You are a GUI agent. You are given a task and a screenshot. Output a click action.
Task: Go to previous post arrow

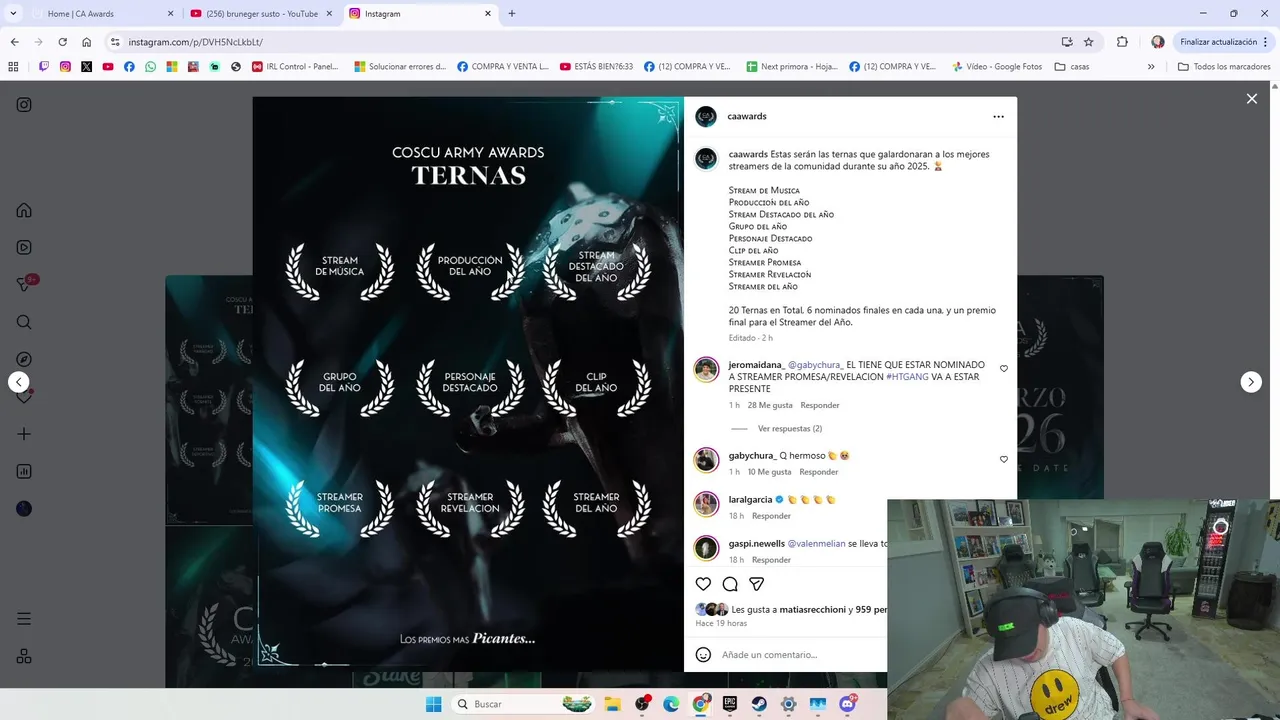18,382
